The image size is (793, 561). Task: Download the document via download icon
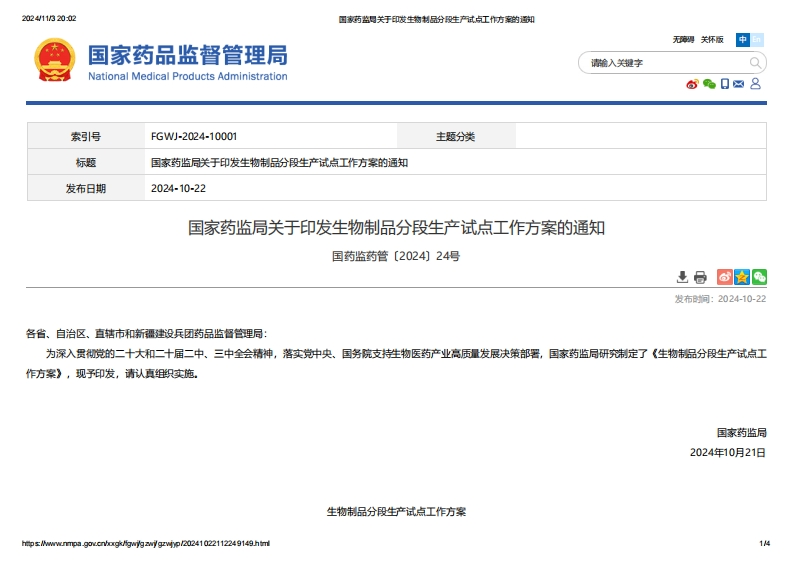click(x=683, y=277)
